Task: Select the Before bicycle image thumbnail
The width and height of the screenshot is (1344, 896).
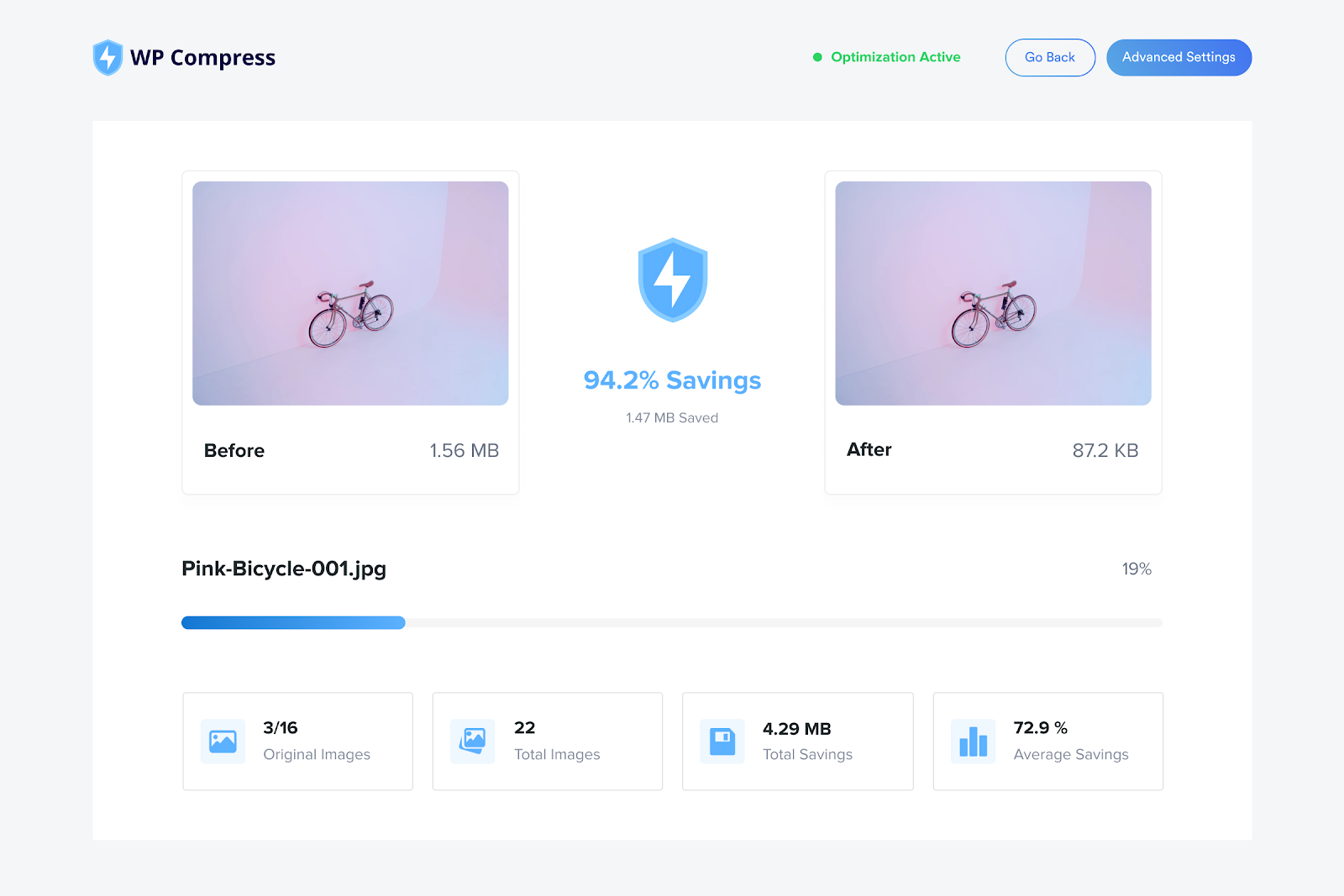Action: tap(350, 294)
